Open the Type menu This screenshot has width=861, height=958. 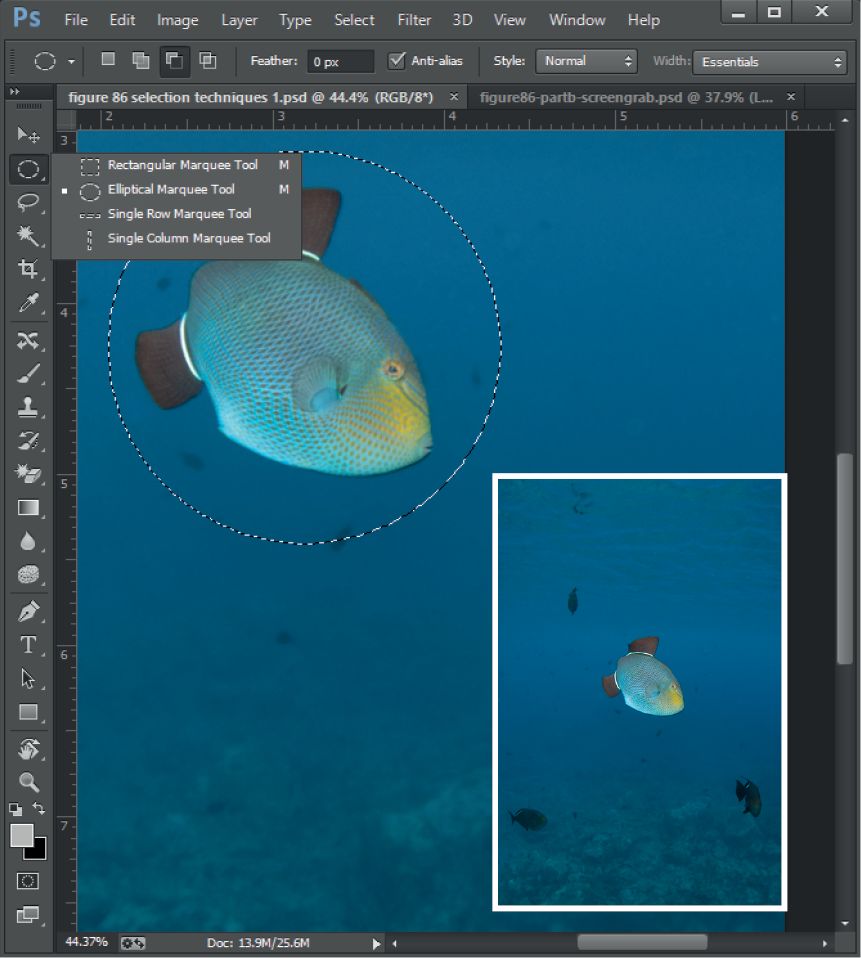coord(295,20)
